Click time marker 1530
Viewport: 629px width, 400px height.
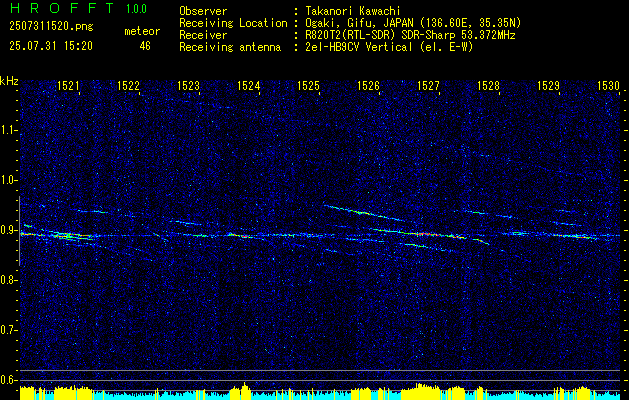click(x=609, y=86)
